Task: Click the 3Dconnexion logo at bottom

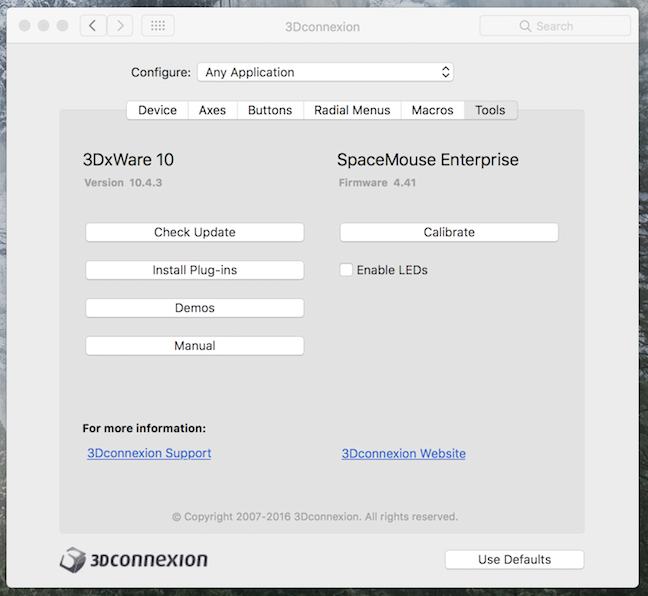Action: pyautogui.click(x=133, y=560)
